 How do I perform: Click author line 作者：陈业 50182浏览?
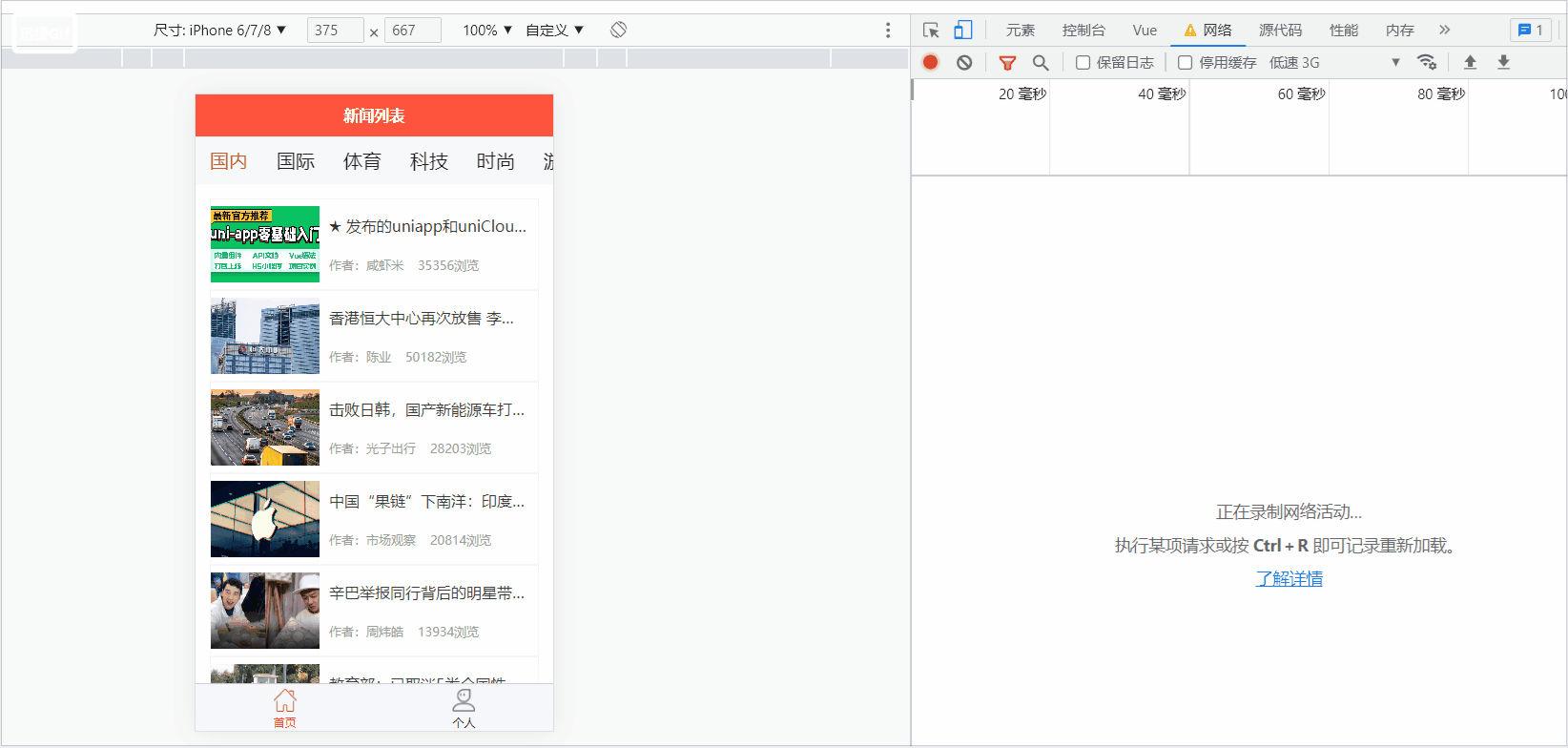tap(398, 357)
